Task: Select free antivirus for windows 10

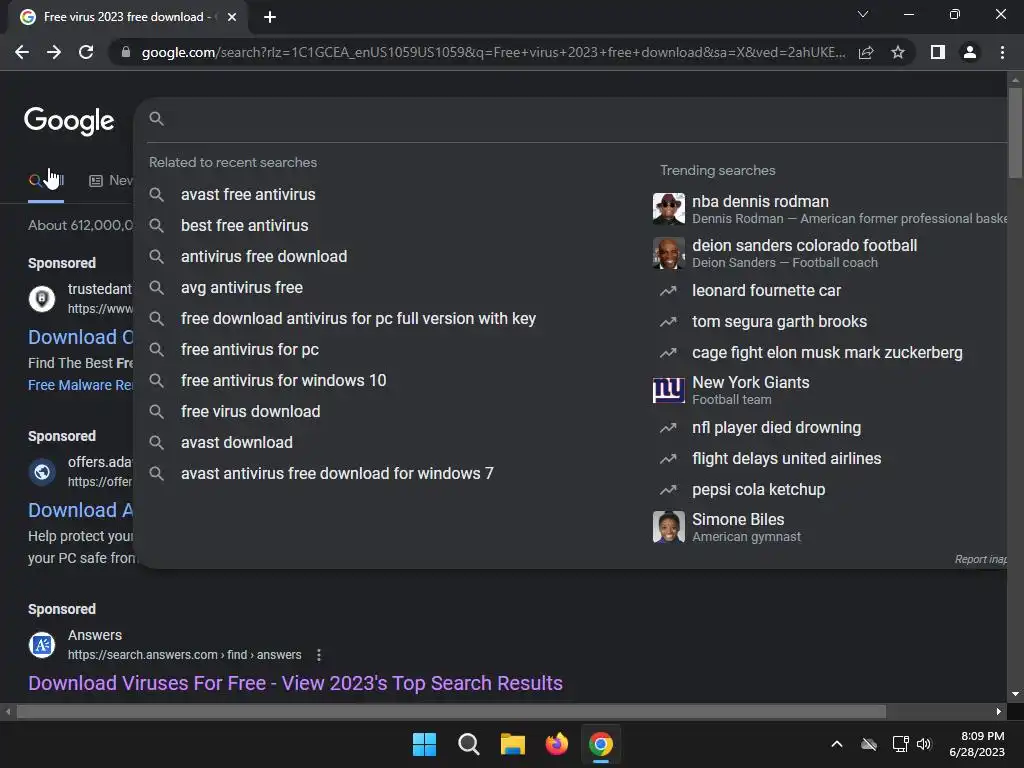Action: tap(283, 381)
